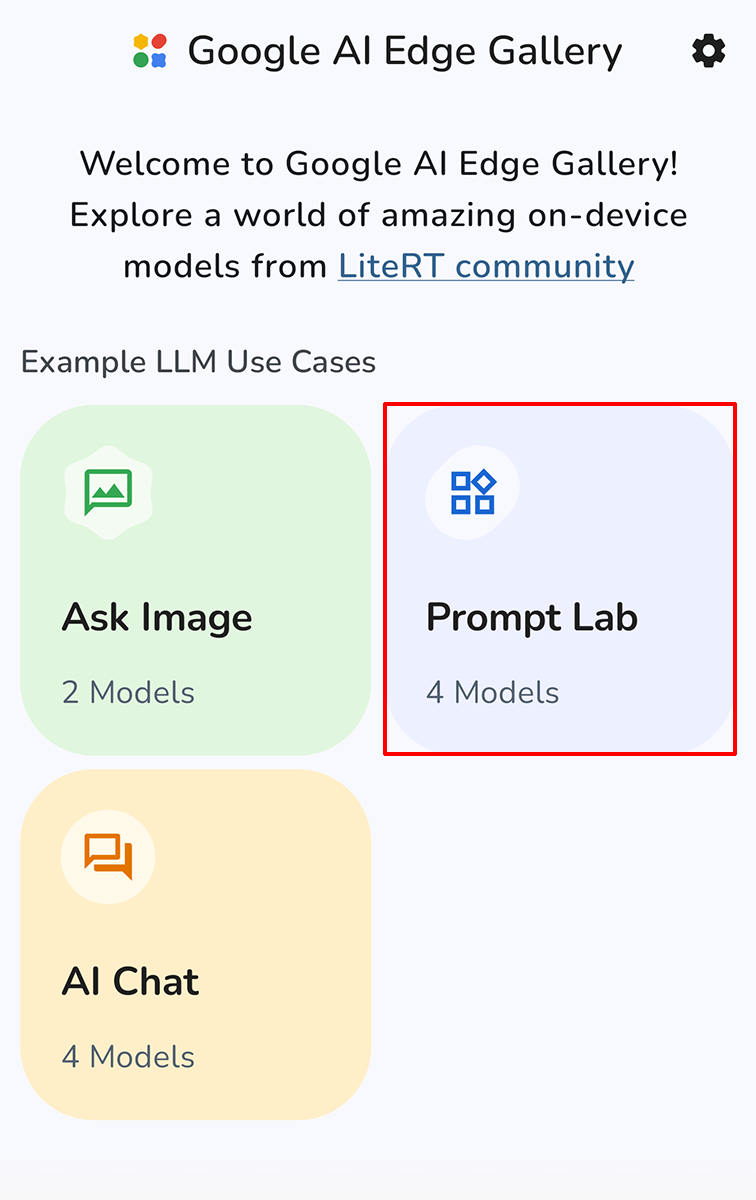Select the "Ask Image" title text

pos(157,618)
